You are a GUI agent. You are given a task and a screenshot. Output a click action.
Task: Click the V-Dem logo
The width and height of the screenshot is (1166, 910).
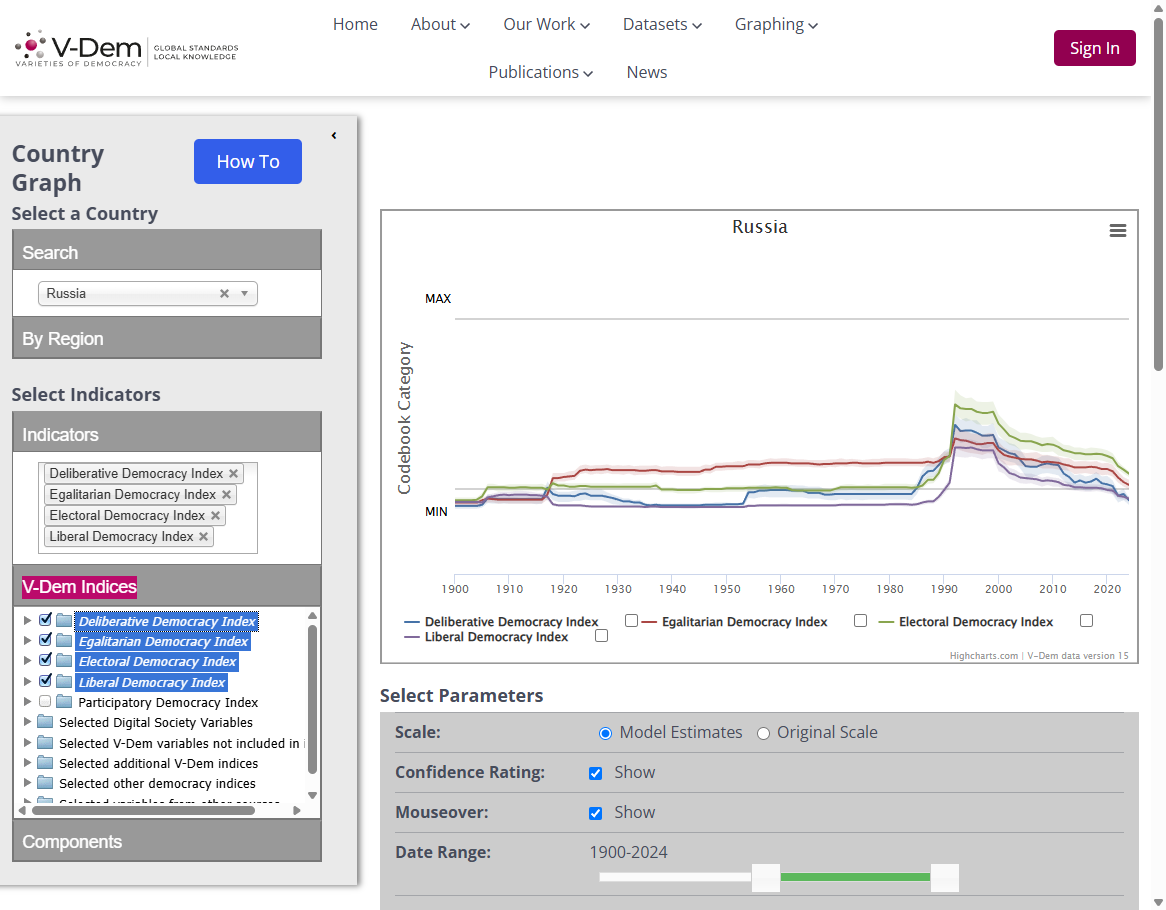click(x=126, y=49)
